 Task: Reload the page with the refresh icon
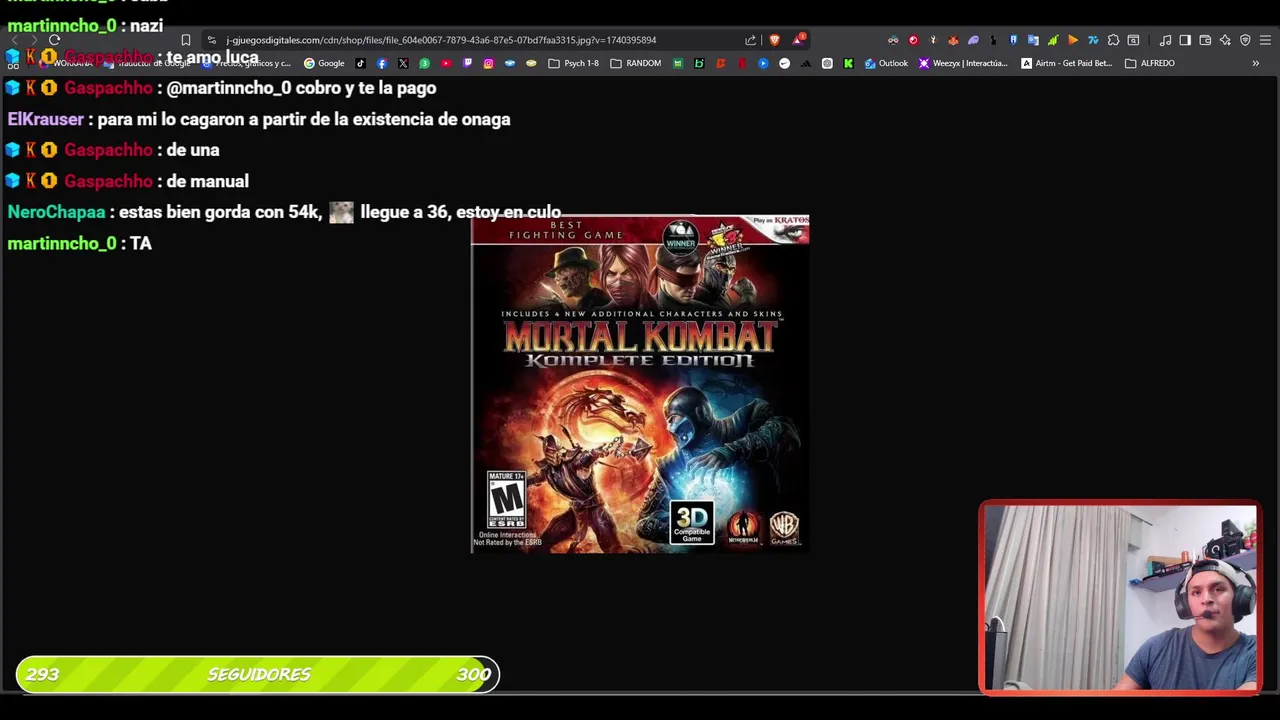point(54,40)
